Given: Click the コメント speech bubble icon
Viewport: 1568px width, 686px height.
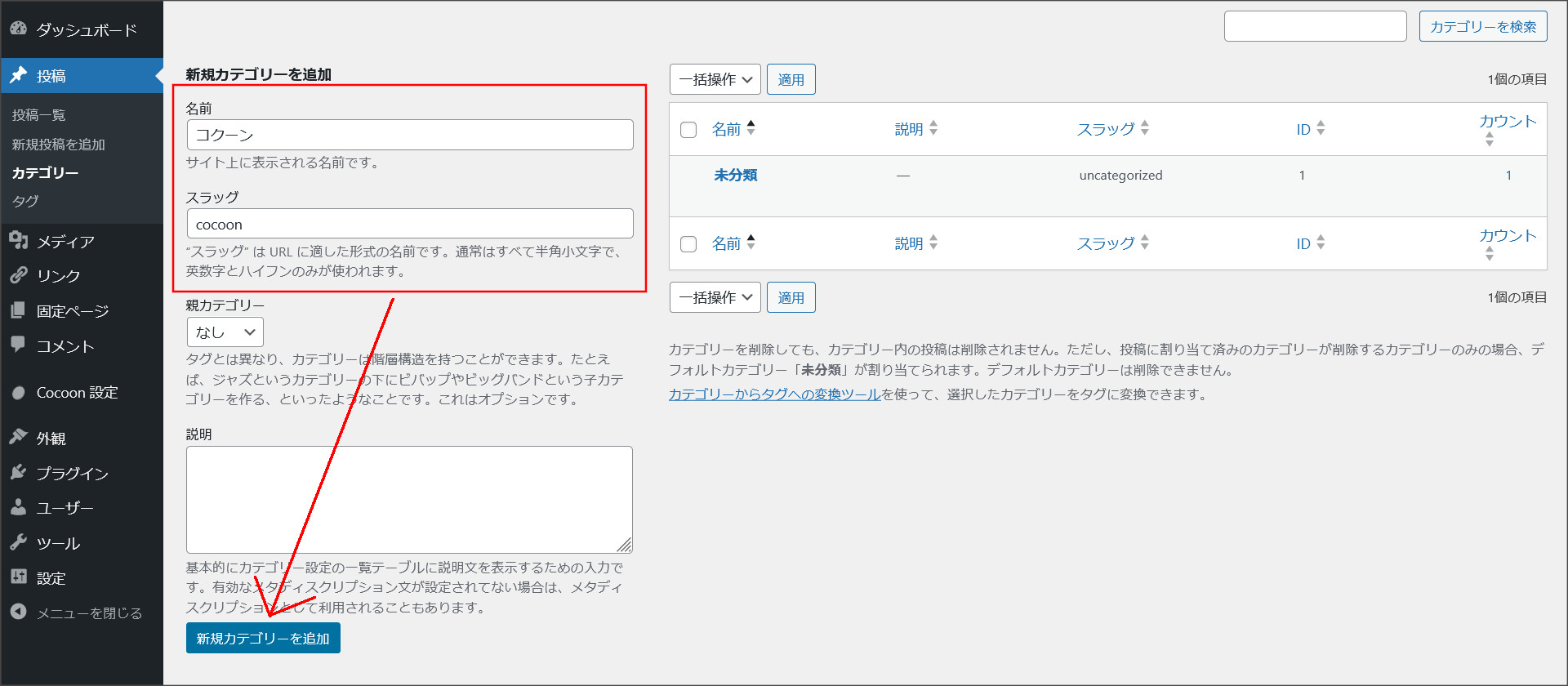Looking at the screenshot, I should (18, 345).
